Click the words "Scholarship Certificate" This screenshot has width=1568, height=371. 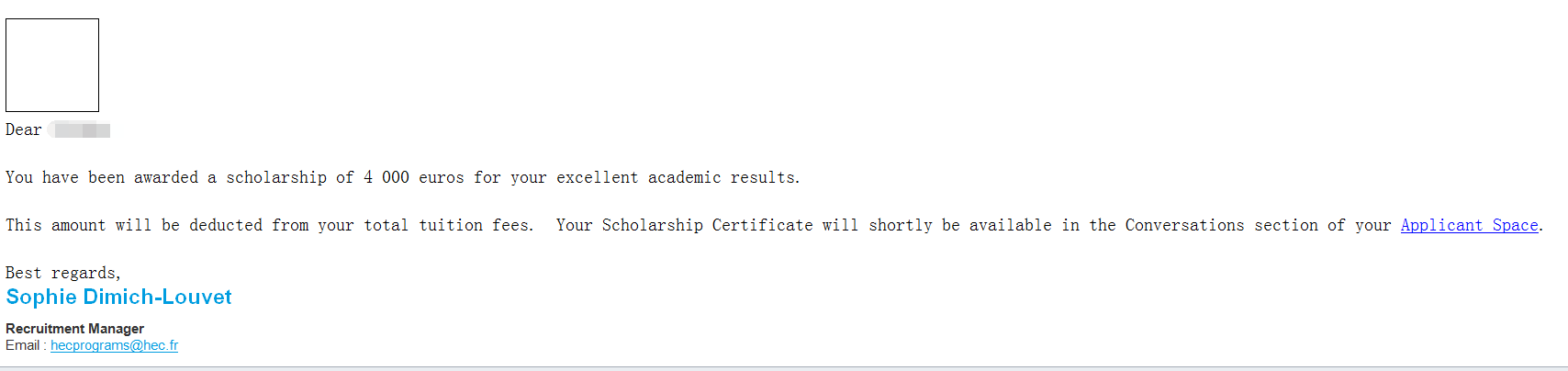pyautogui.click(x=707, y=225)
